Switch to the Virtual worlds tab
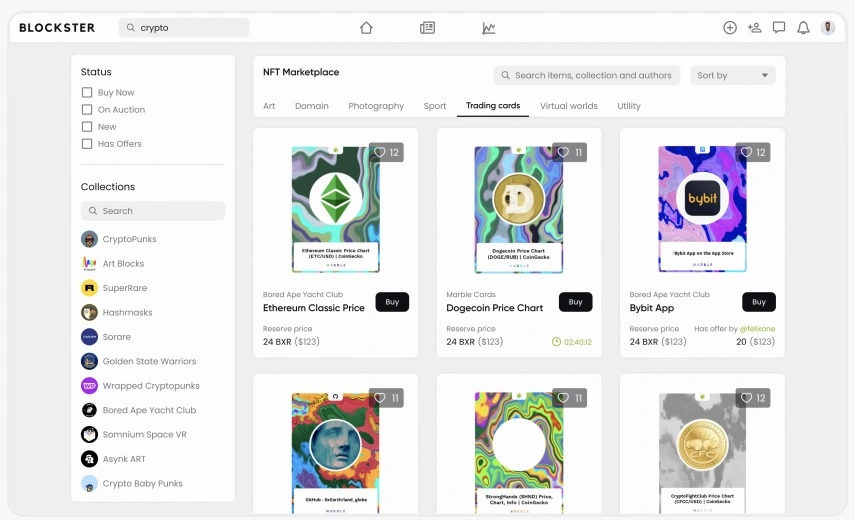 569,106
